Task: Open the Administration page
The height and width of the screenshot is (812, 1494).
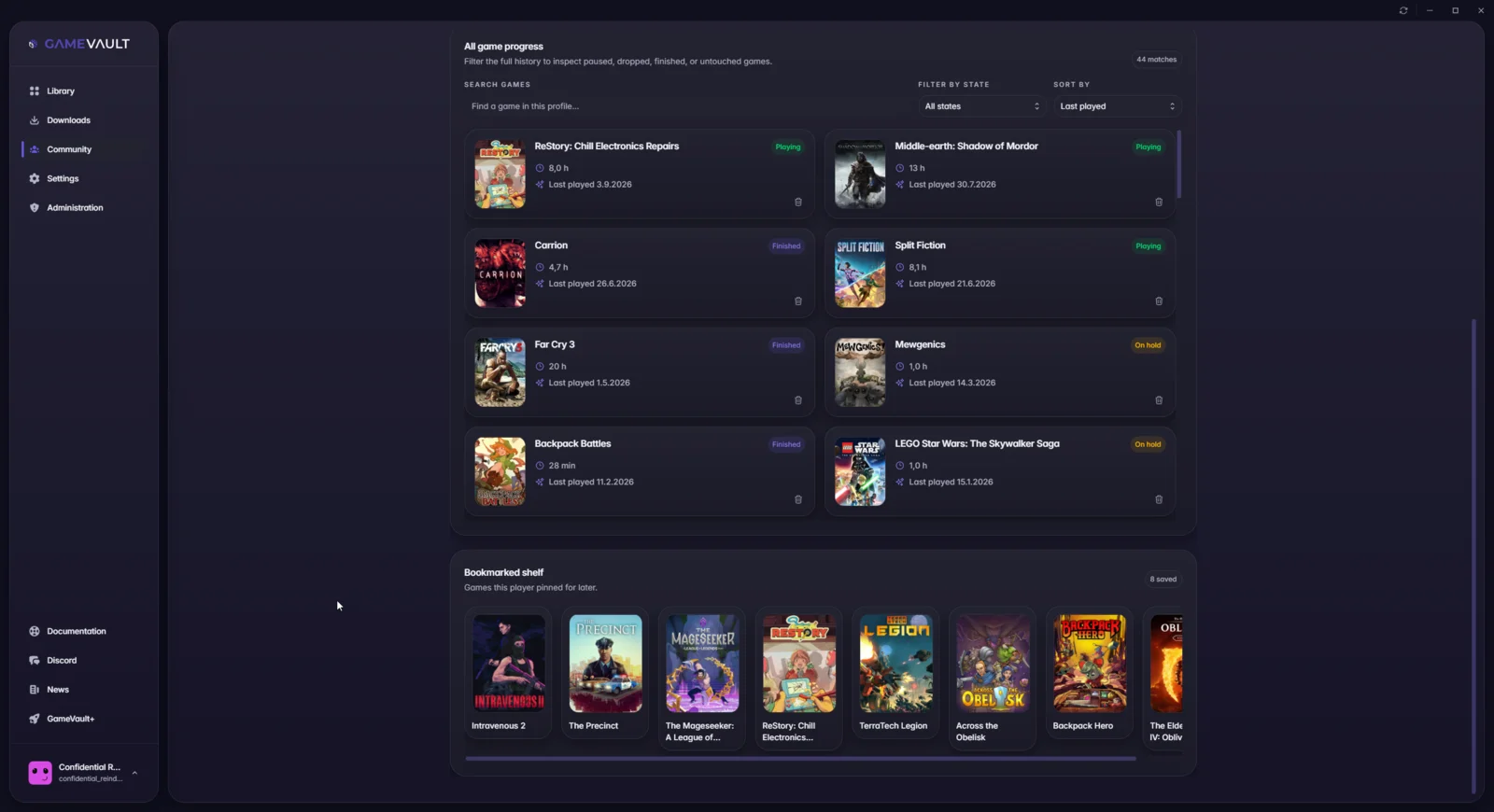Action: (x=84, y=207)
